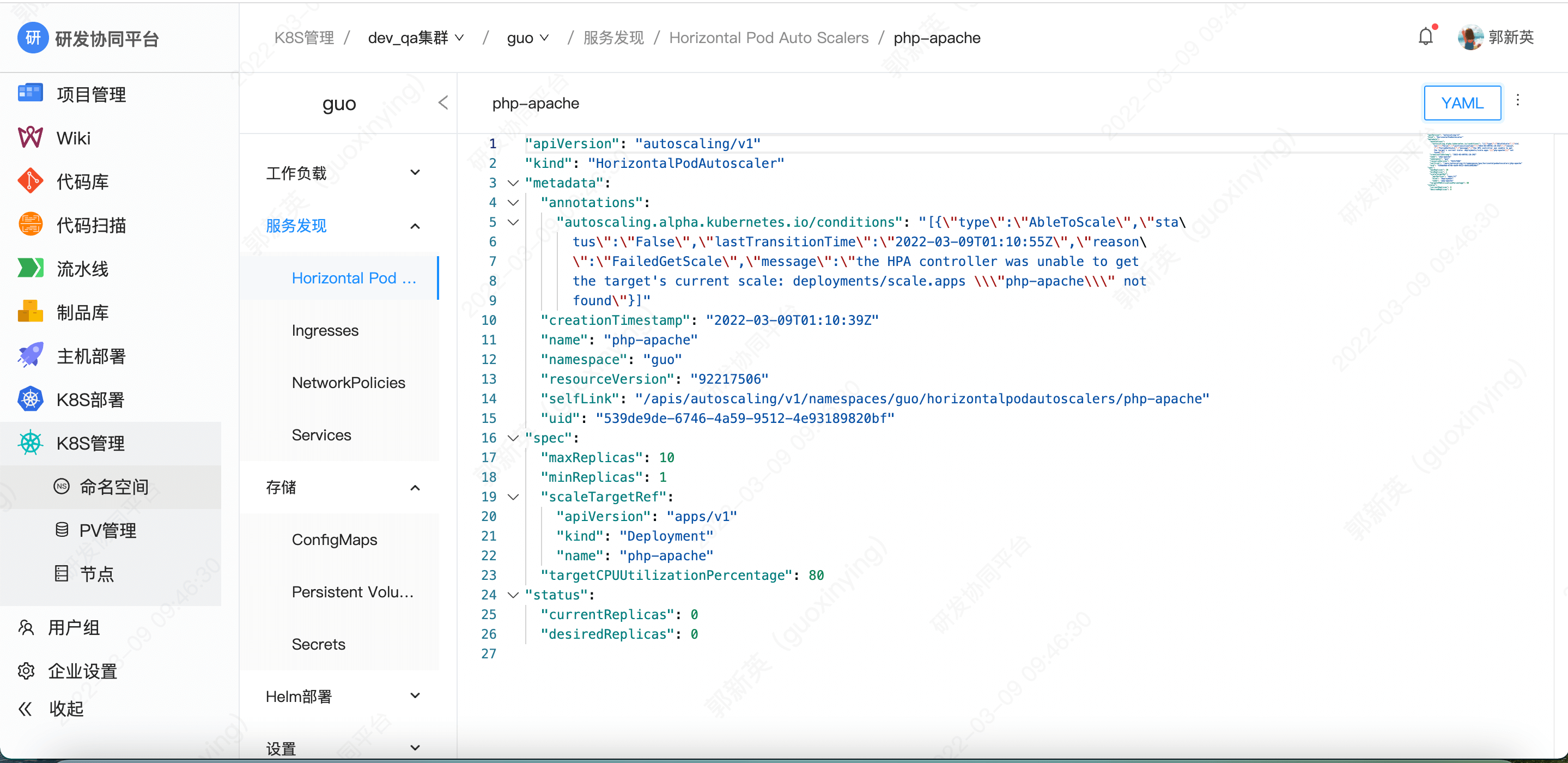Image resolution: width=1568 pixels, height=763 pixels.
Task: Fold the metadata section in editor
Action: pos(513,183)
